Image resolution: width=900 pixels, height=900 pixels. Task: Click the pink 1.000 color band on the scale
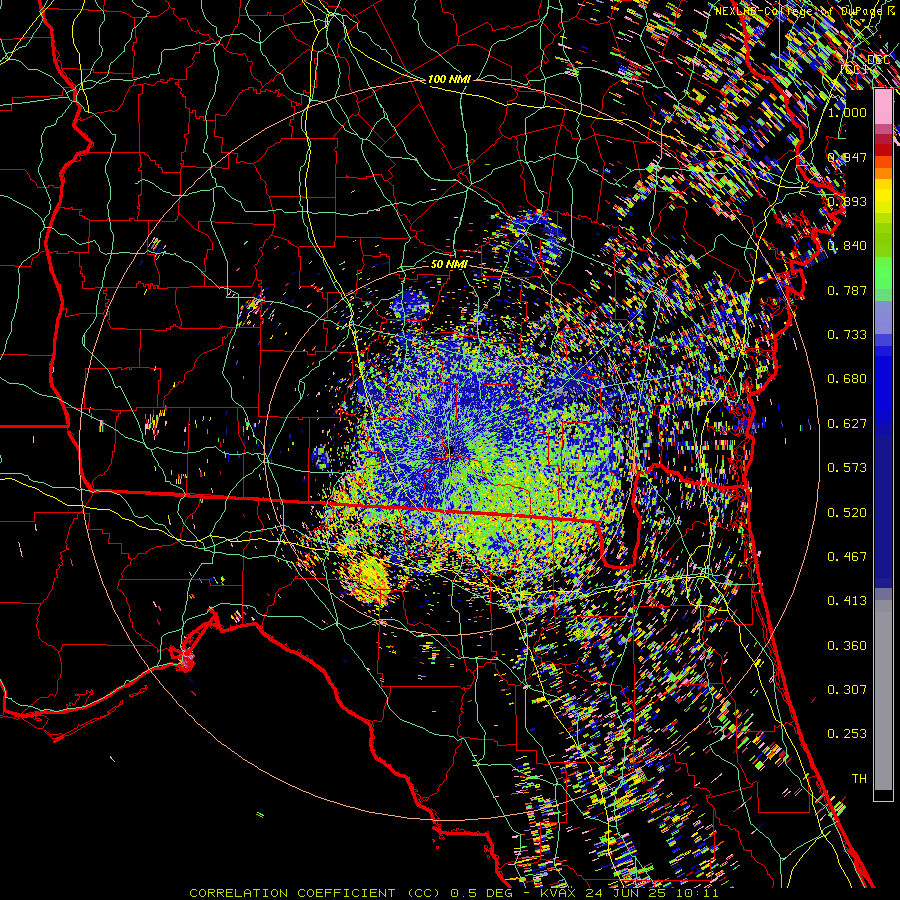pyautogui.click(x=883, y=107)
